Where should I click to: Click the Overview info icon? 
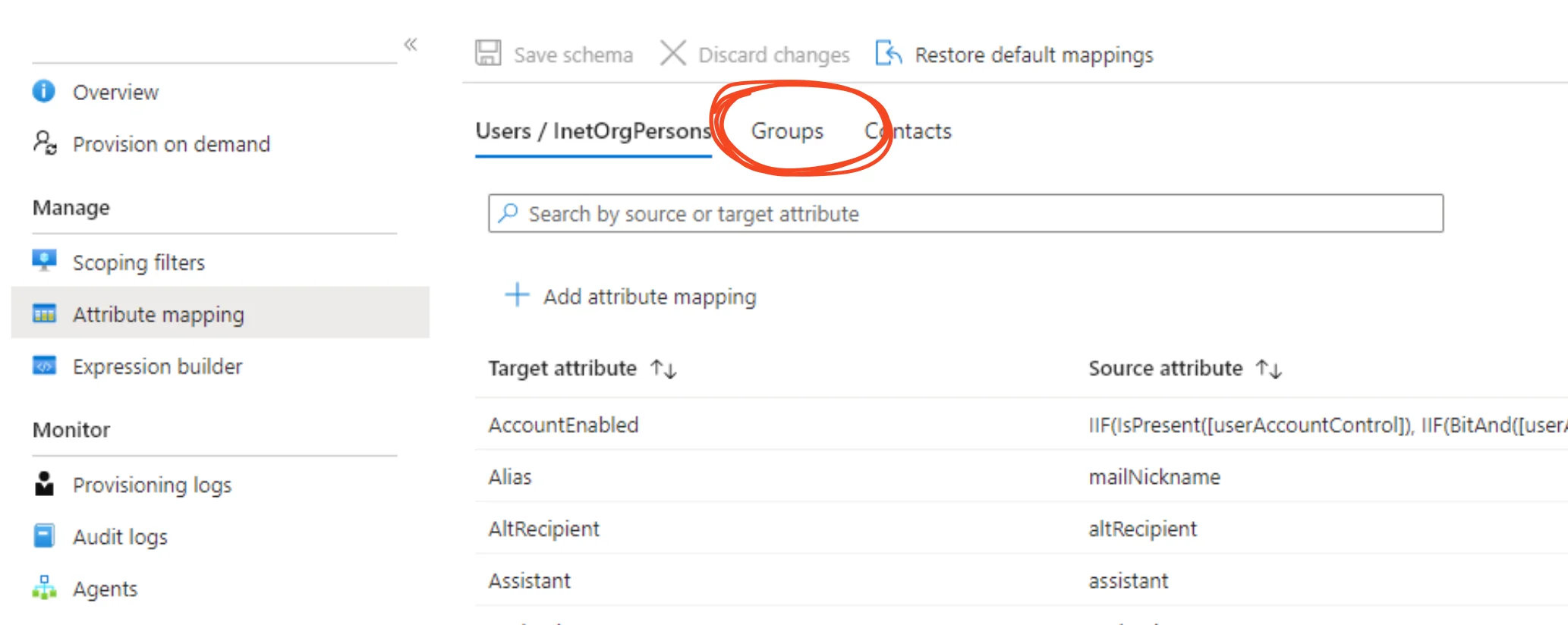click(44, 91)
